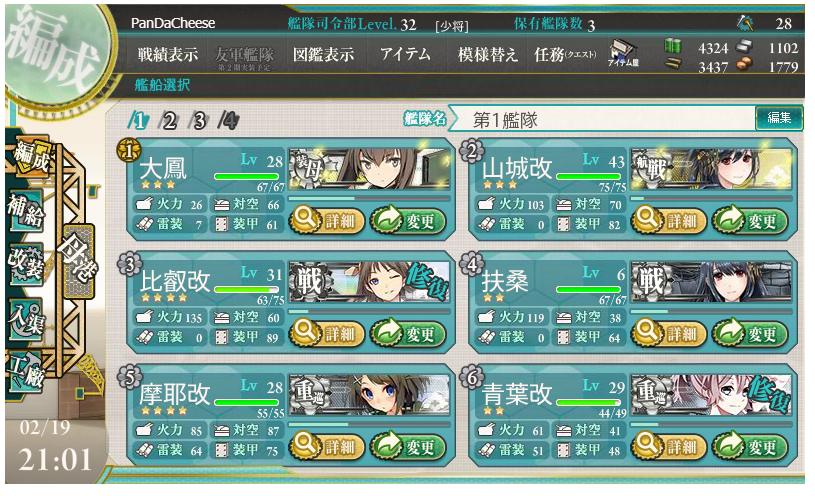Open the 編成 (Organize) sidebar icon
This screenshot has height=496, width=815.
[x=31, y=156]
